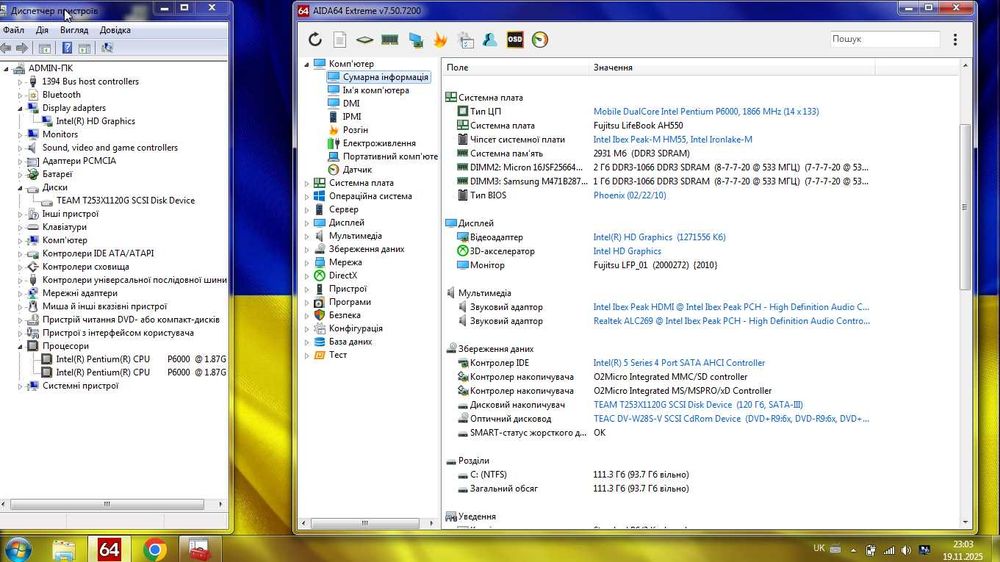This screenshot has height=562, width=1000.
Task: Click the Пошук search field
Action: (x=885, y=39)
